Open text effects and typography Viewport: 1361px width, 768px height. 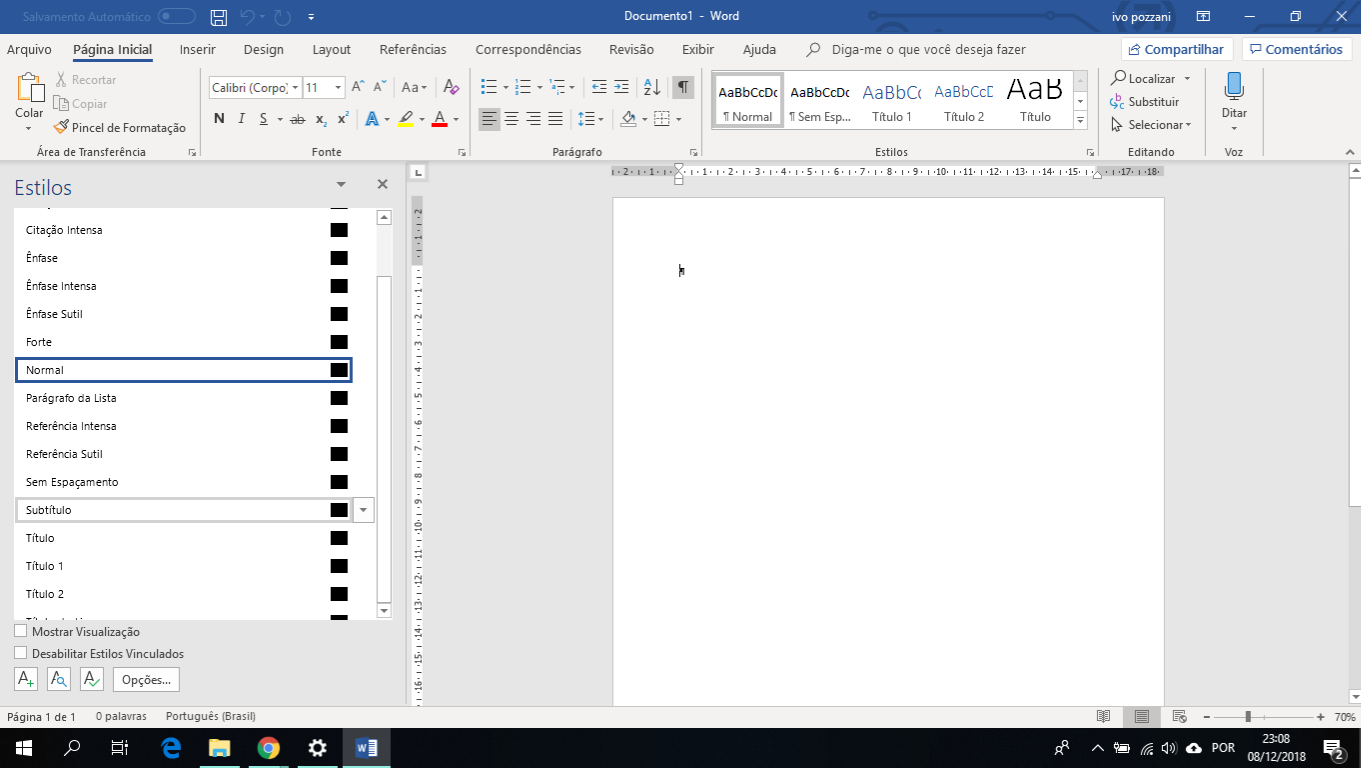(372, 119)
